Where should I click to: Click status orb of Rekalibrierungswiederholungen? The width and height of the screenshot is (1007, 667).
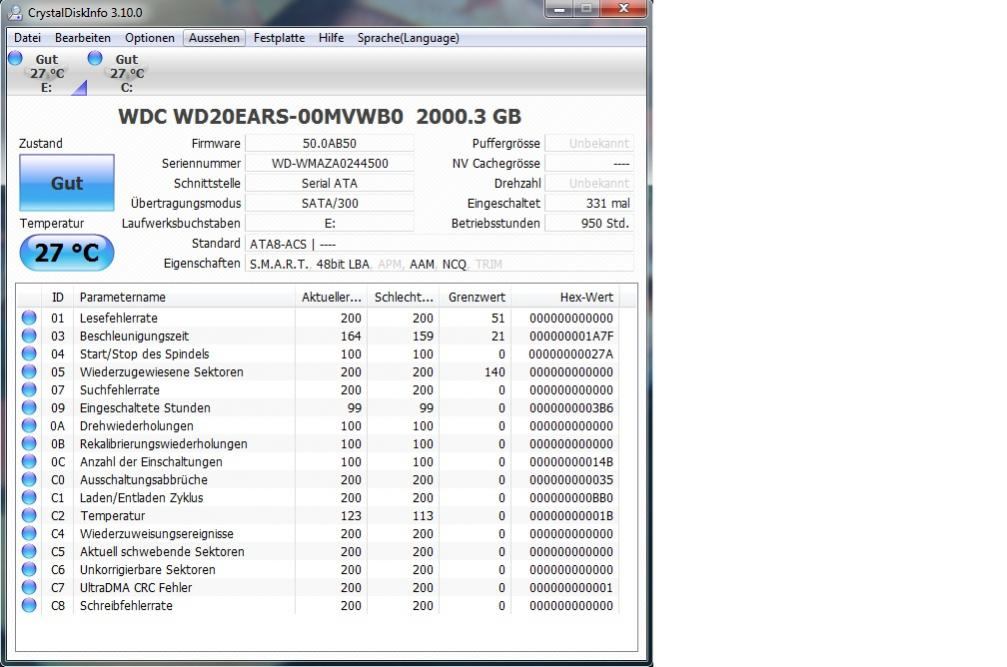(29, 444)
